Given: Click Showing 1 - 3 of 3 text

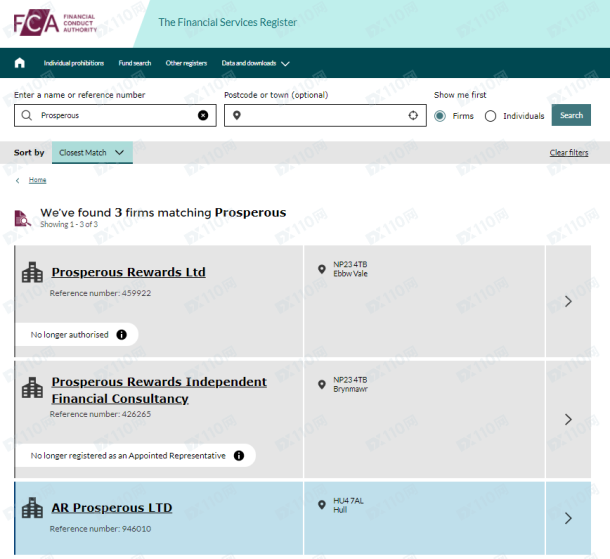Looking at the screenshot, I should click(x=69, y=224).
